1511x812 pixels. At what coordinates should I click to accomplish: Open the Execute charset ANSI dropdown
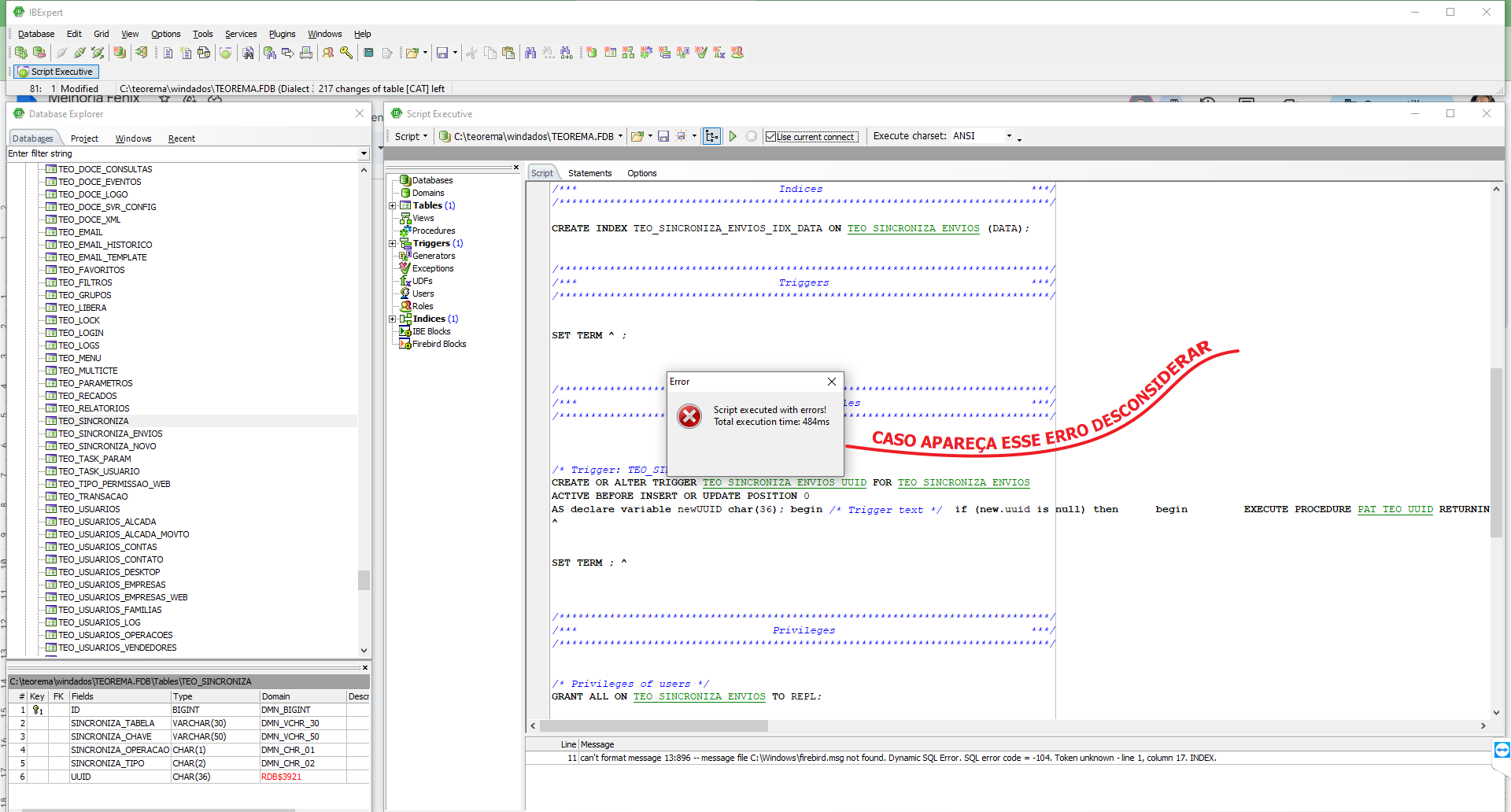click(1009, 136)
